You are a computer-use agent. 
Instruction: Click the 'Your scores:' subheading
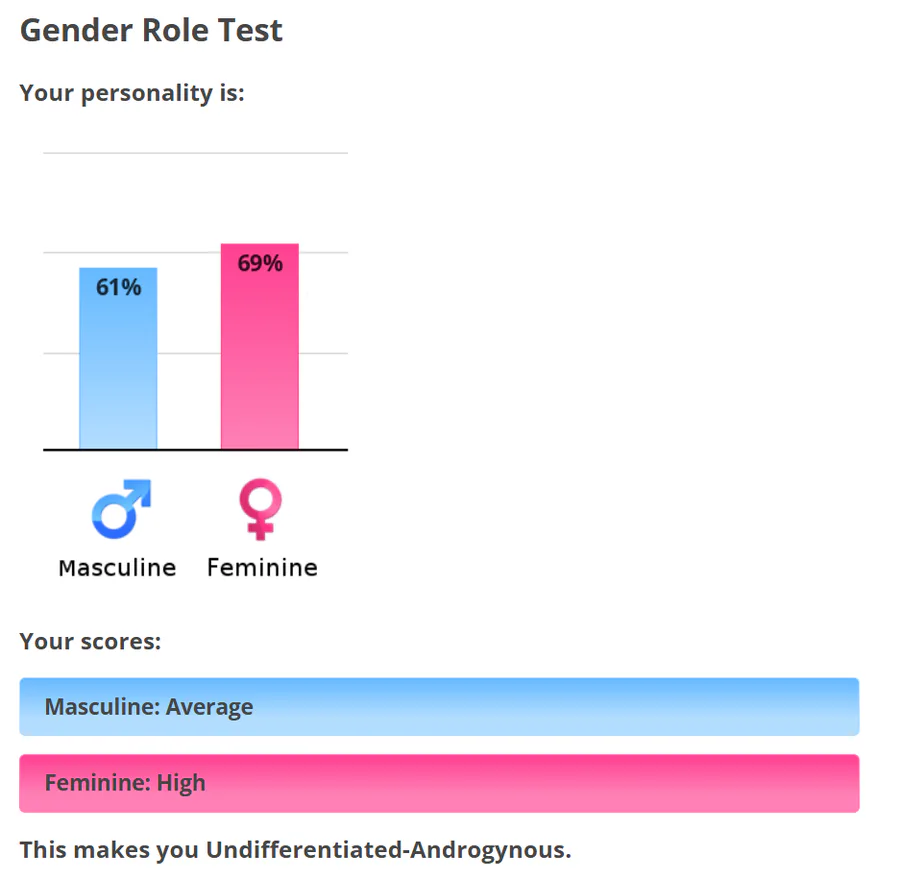point(91,641)
